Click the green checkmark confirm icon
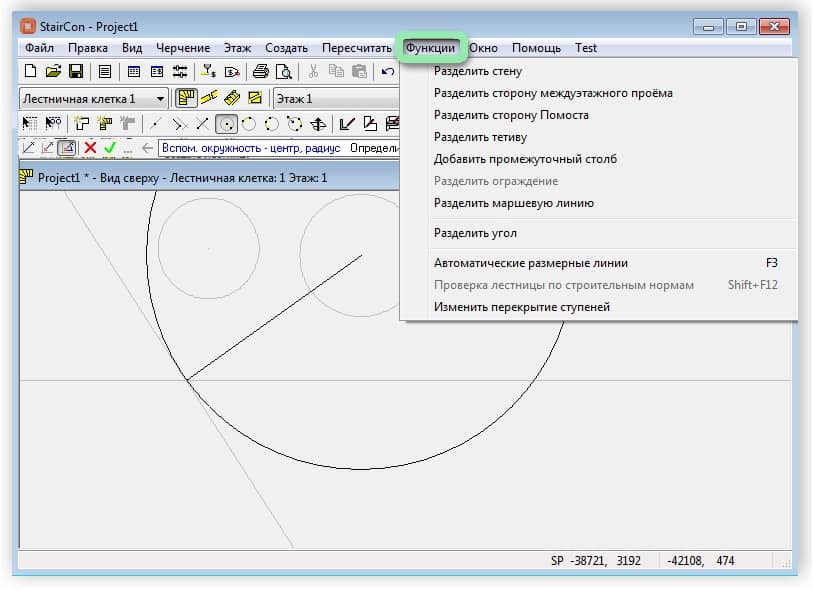Screen dimensions: 813x591 point(110,148)
